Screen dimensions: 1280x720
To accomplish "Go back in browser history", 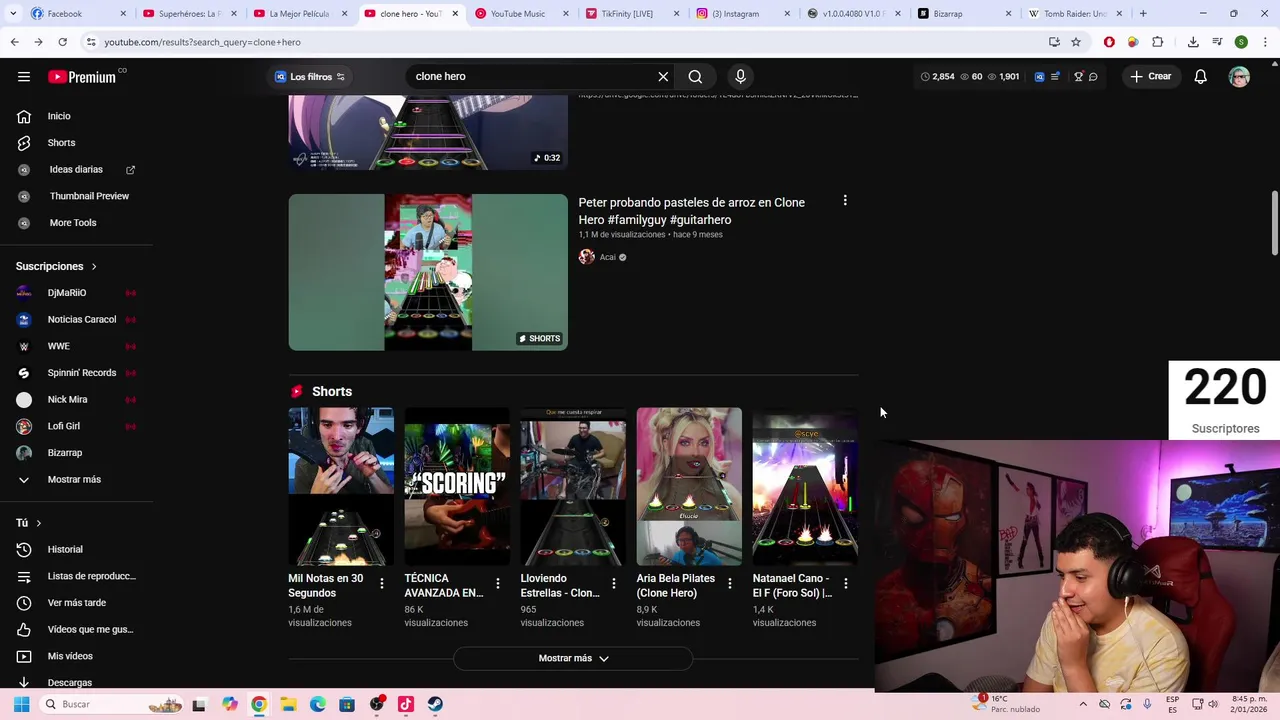I will 14,42.
